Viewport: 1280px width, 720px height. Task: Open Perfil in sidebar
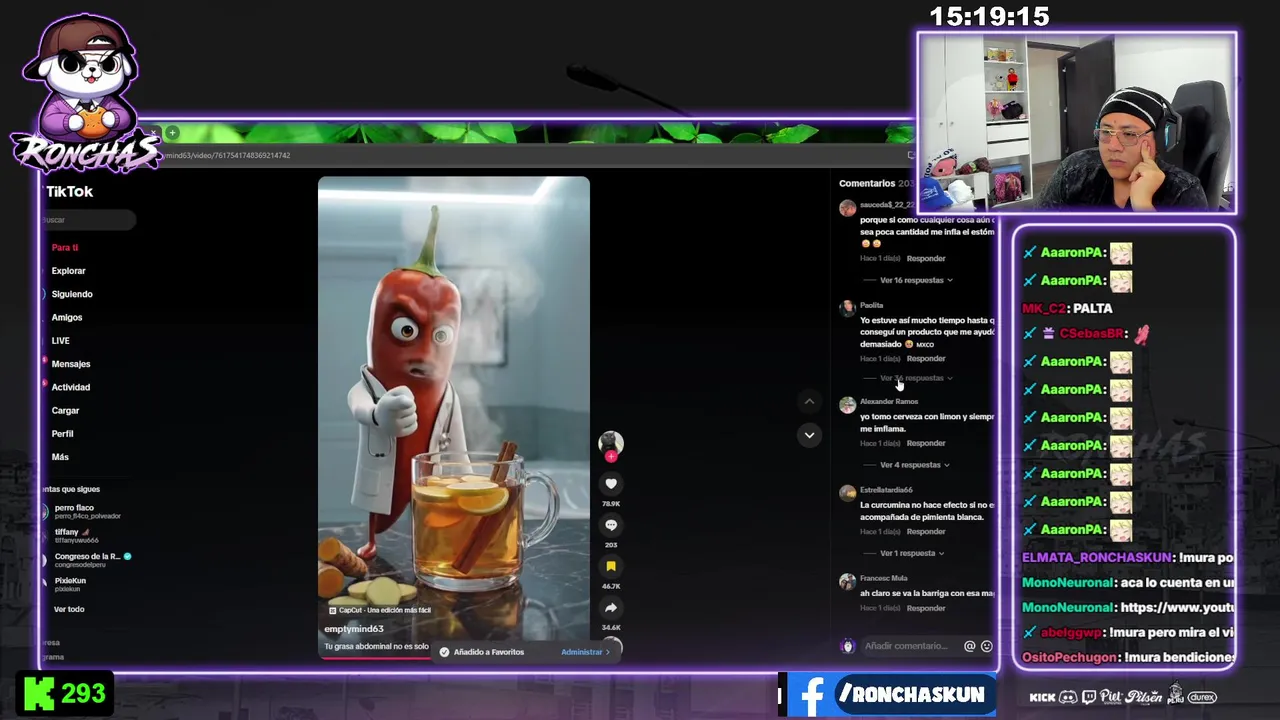click(62, 434)
